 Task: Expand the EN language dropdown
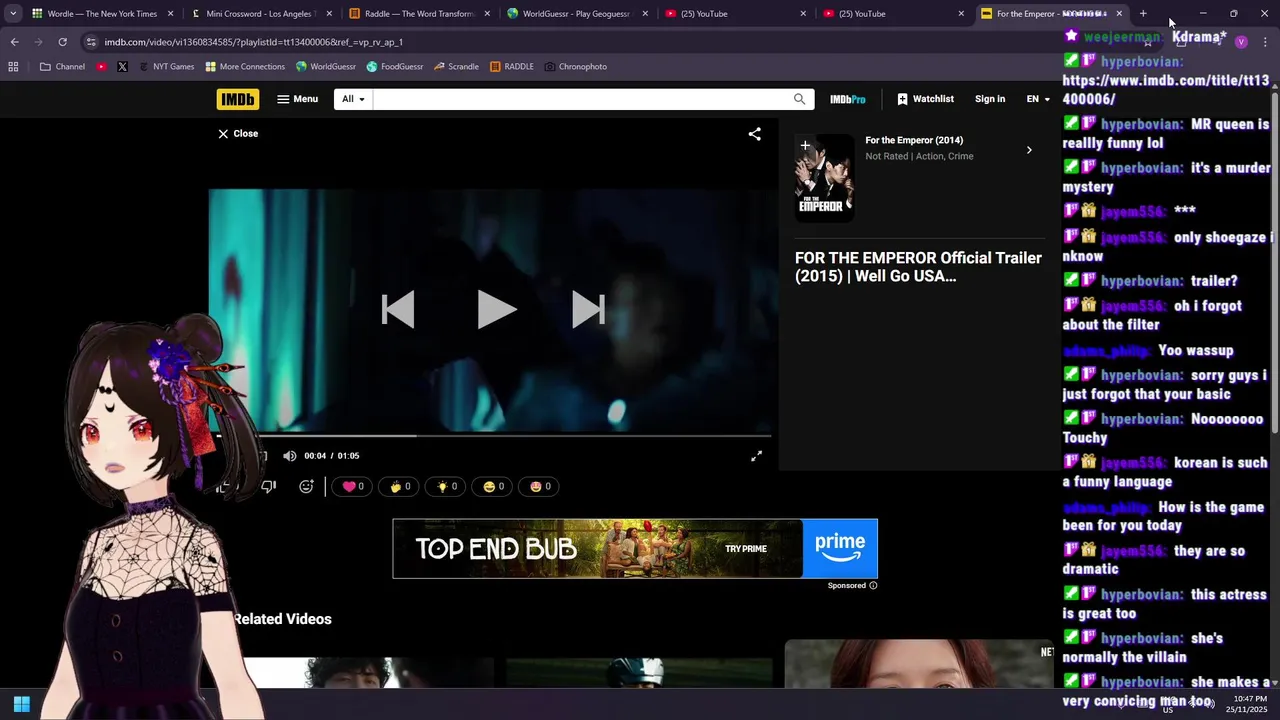click(1038, 99)
